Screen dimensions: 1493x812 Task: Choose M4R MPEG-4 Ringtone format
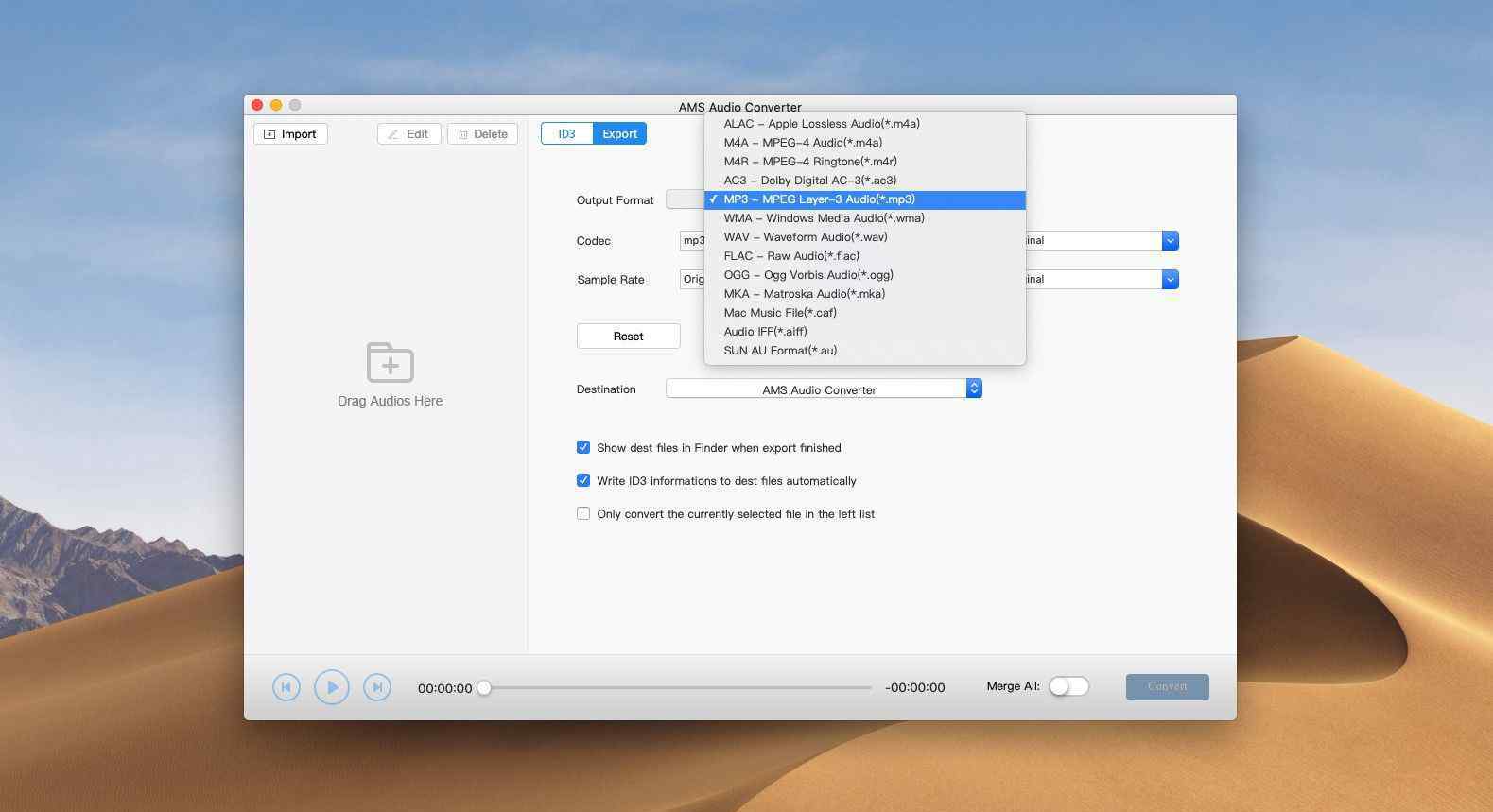pyautogui.click(x=865, y=162)
